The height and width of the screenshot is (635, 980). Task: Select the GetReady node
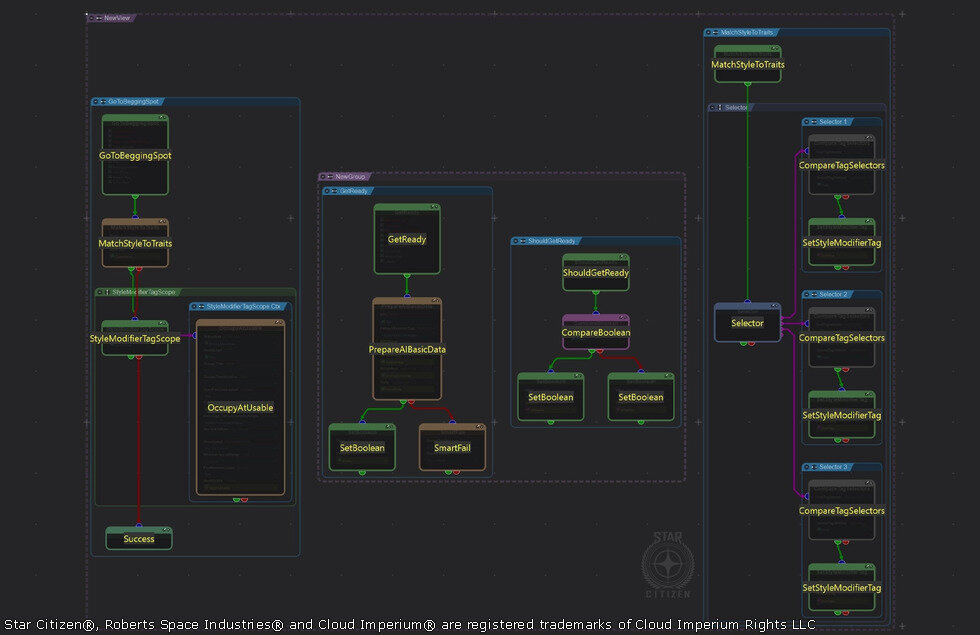(x=407, y=239)
